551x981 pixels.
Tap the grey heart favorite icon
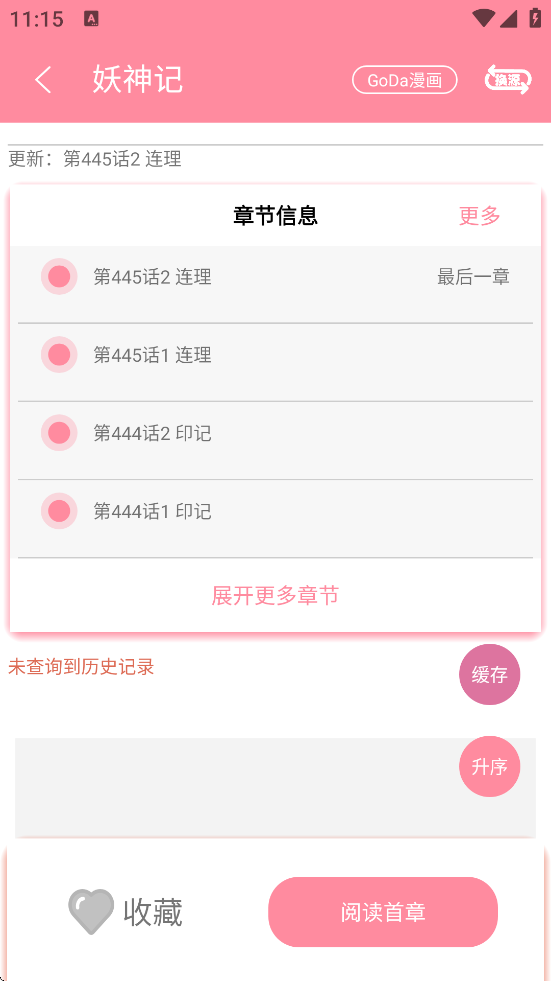click(x=91, y=912)
